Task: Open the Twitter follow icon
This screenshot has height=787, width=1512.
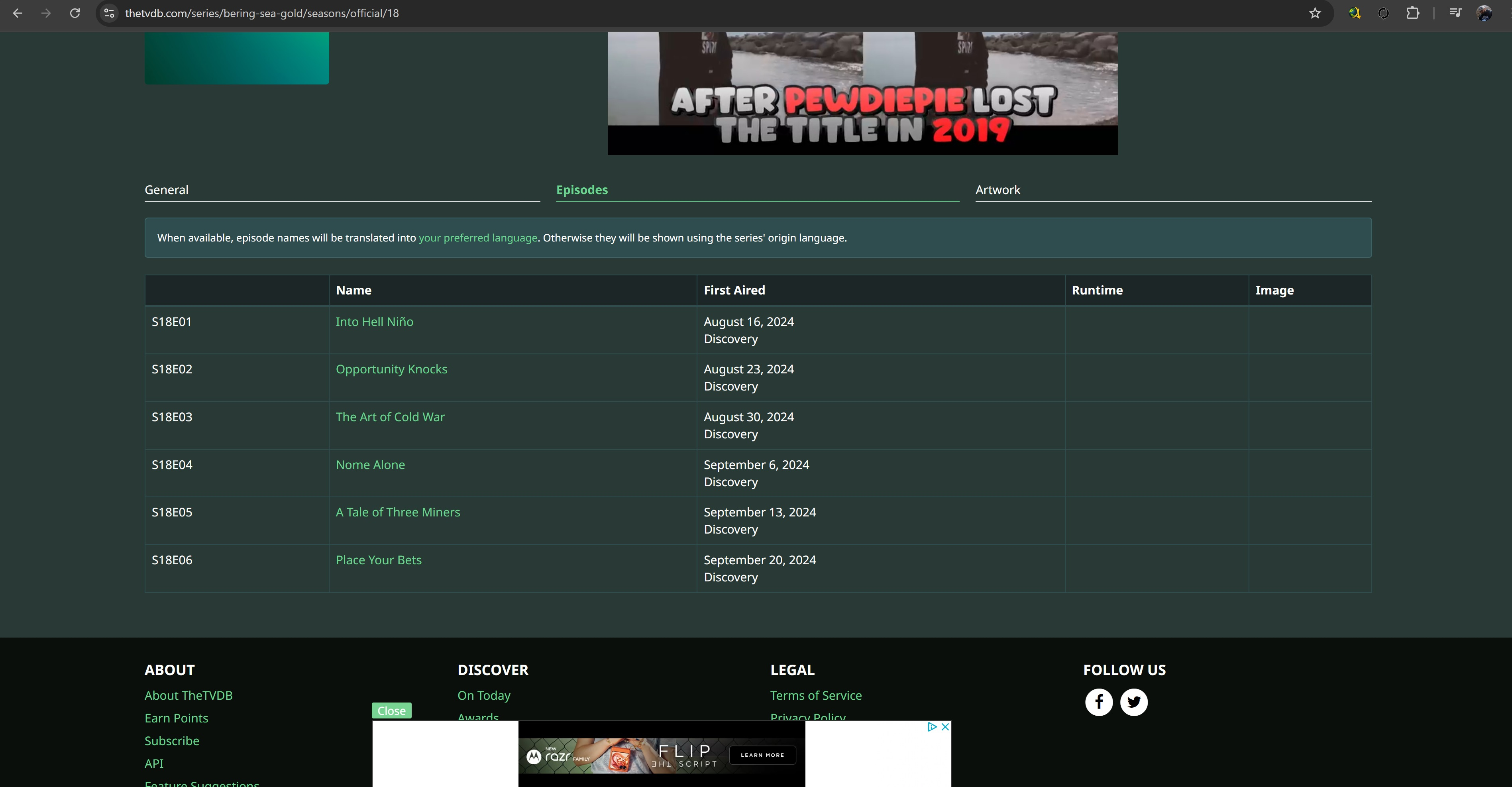Action: tap(1133, 702)
